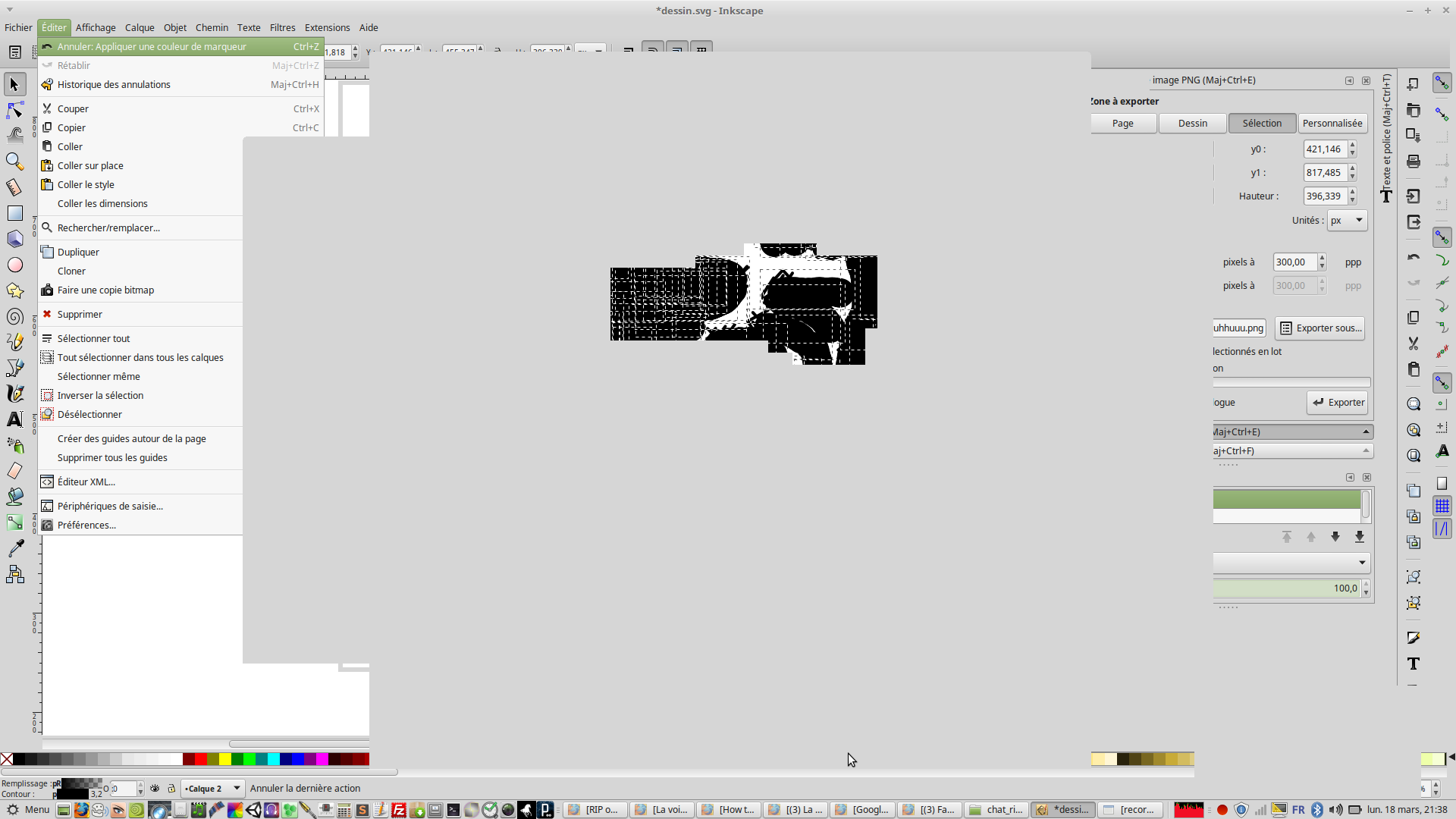Image resolution: width=1456 pixels, height=819 pixels.
Task: Select the Spray can tool
Action: (x=14, y=445)
